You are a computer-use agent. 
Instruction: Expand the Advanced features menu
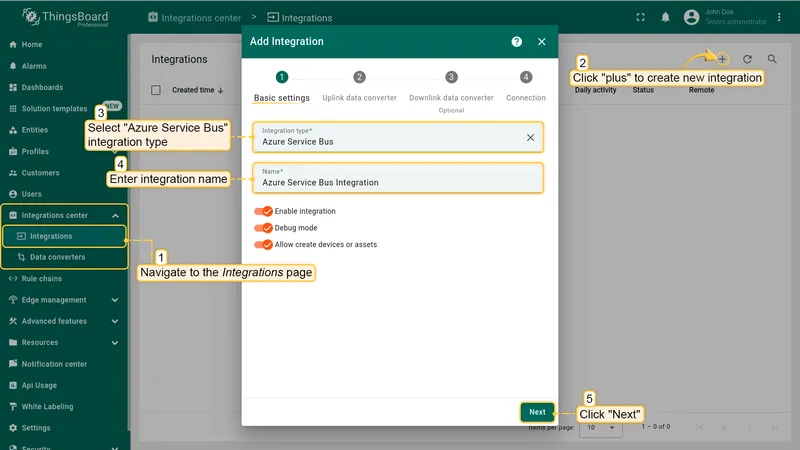click(115, 321)
